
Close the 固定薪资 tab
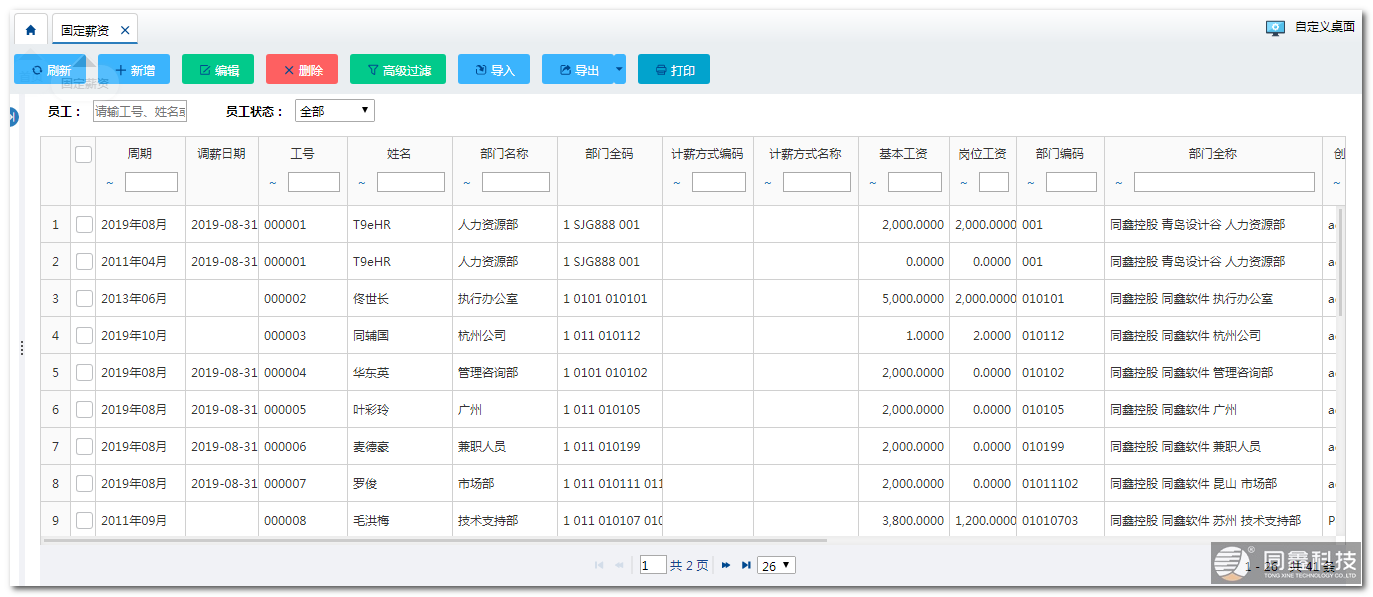[x=125, y=30]
